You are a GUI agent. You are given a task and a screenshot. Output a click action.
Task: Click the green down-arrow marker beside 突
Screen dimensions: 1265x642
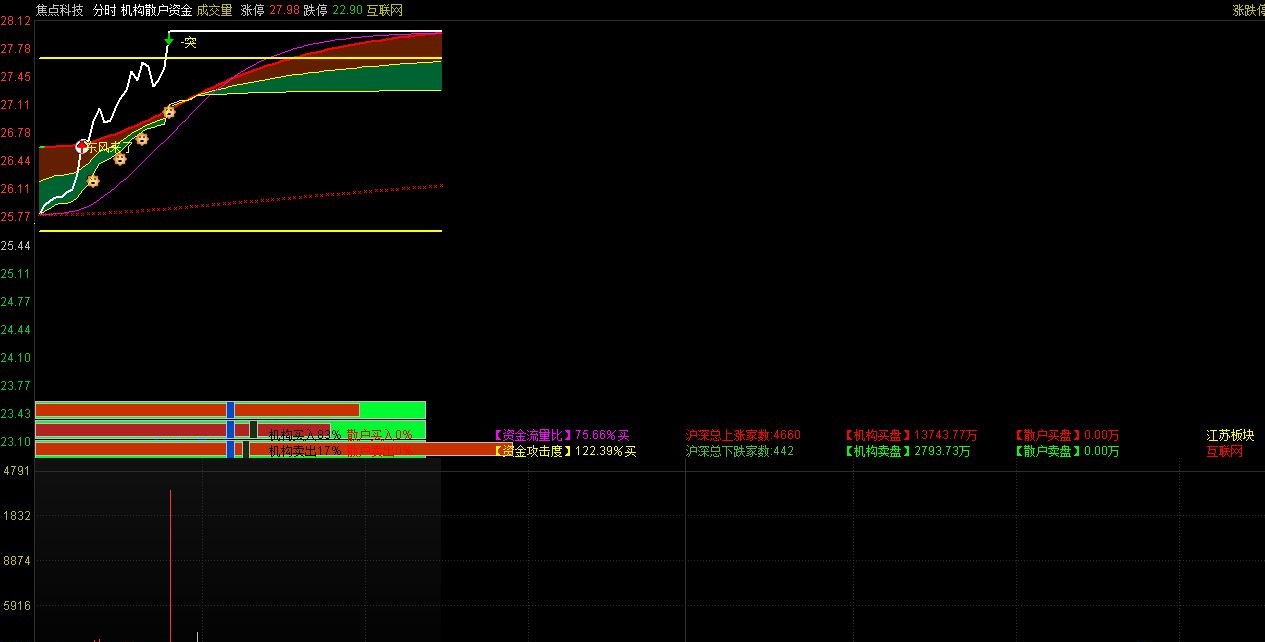pos(168,41)
